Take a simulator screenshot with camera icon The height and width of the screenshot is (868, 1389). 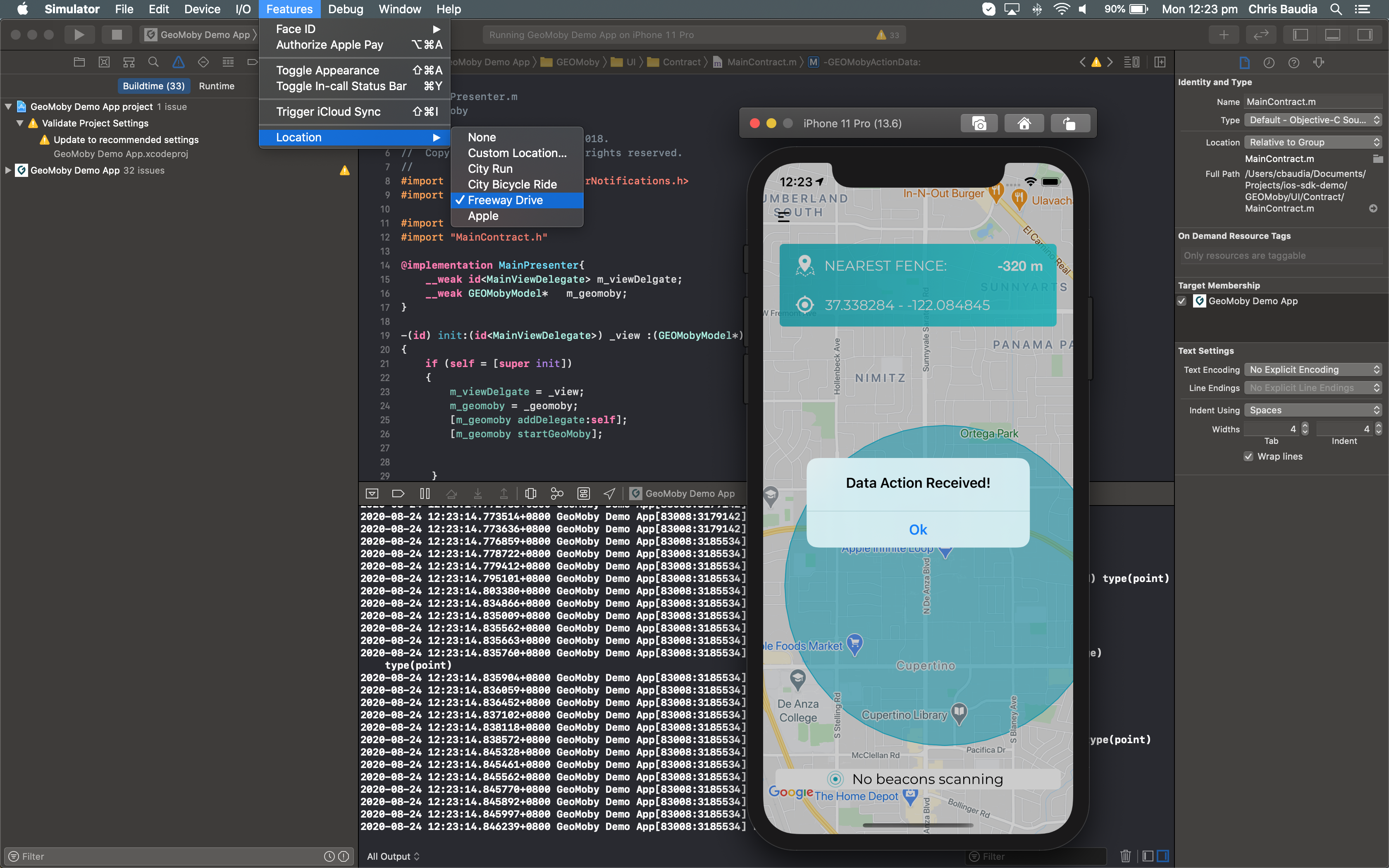point(979,124)
